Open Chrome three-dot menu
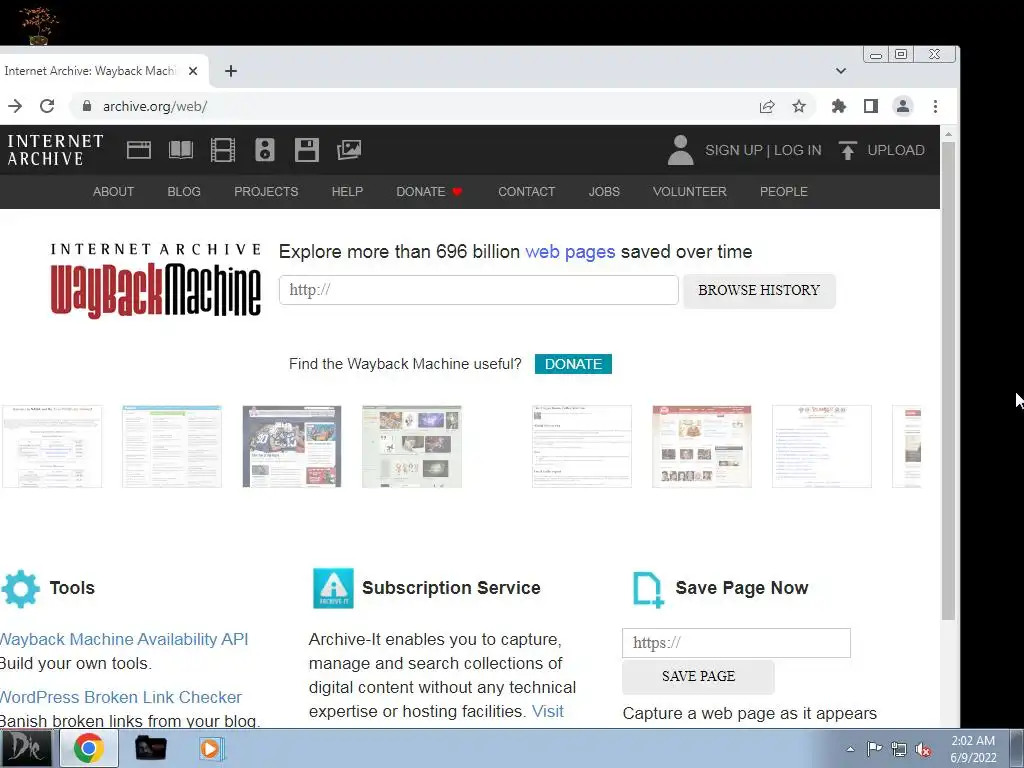The height and width of the screenshot is (768, 1024). click(935, 106)
